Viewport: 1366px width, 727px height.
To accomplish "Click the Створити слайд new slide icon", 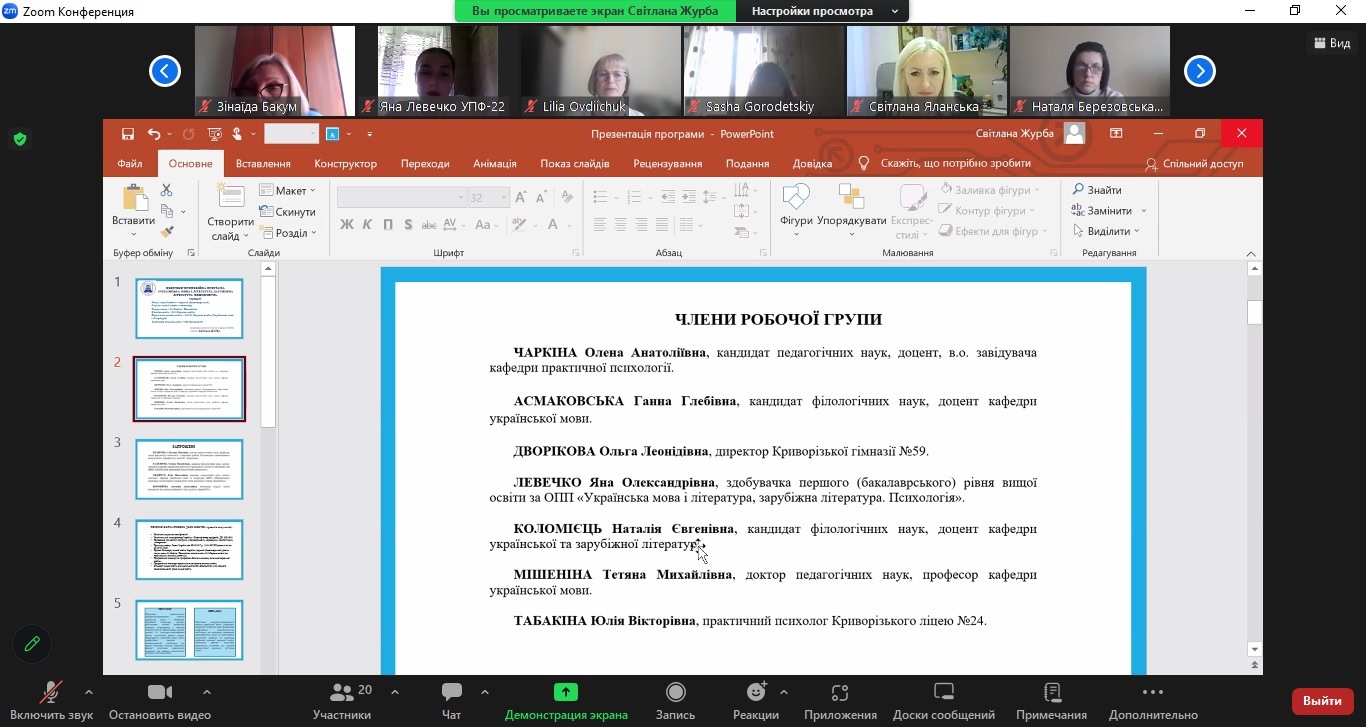I will tap(231, 197).
